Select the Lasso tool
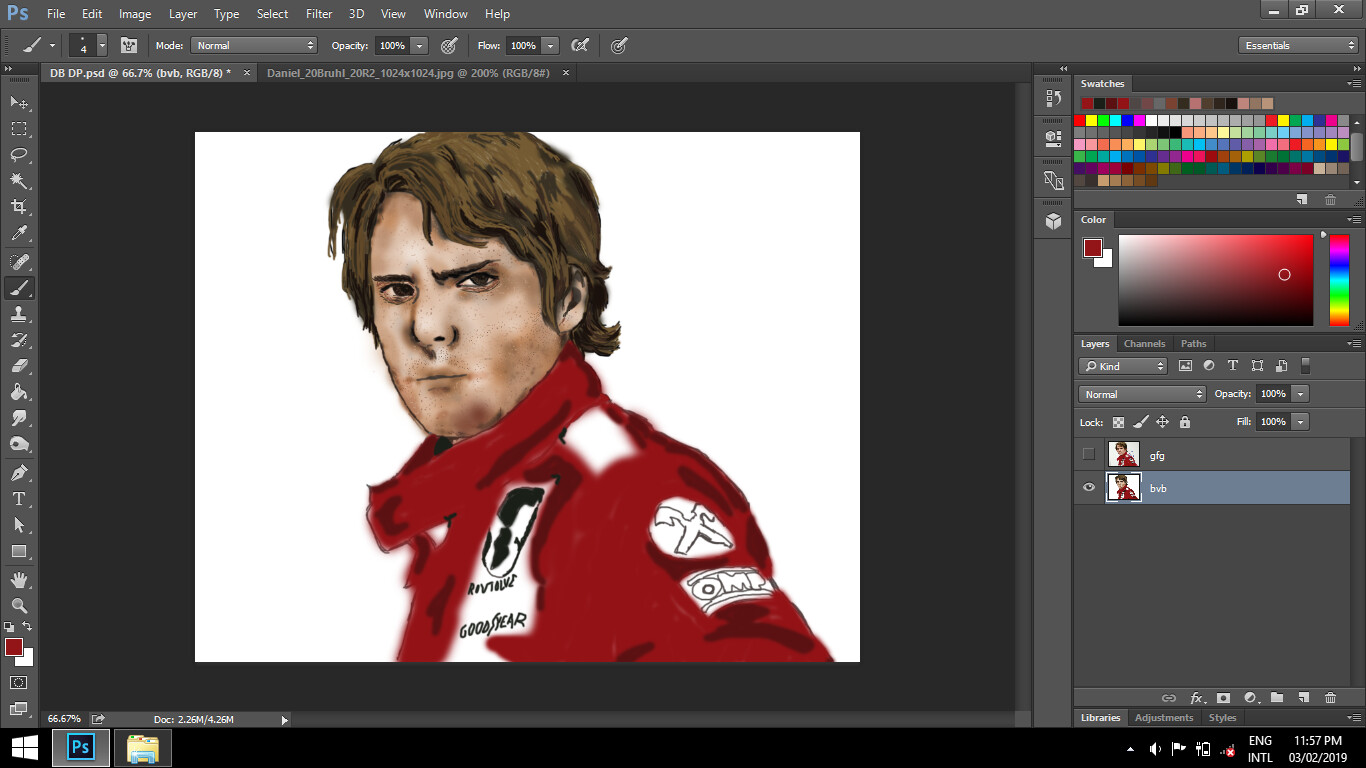The height and width of the screenshot is (768, 1366). coord(19,155)
